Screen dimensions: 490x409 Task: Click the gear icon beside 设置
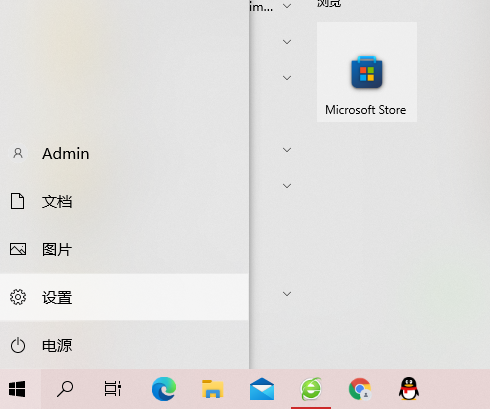[x=18, y=297]
